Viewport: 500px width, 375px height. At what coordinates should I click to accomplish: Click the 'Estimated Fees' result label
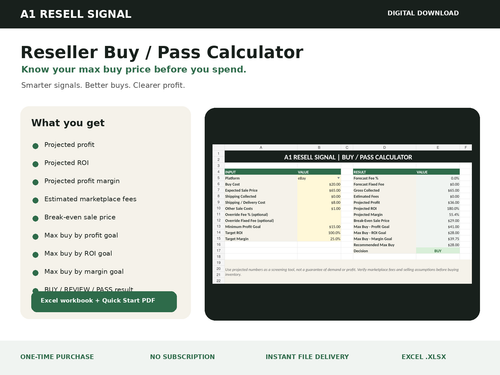[x=384, y=196]
